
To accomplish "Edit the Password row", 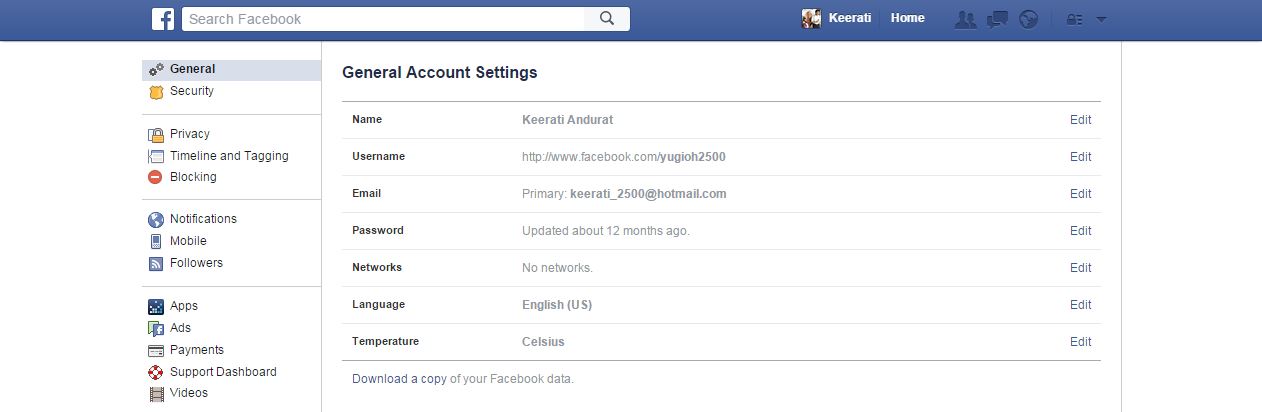I will [x=1080, y=231].
